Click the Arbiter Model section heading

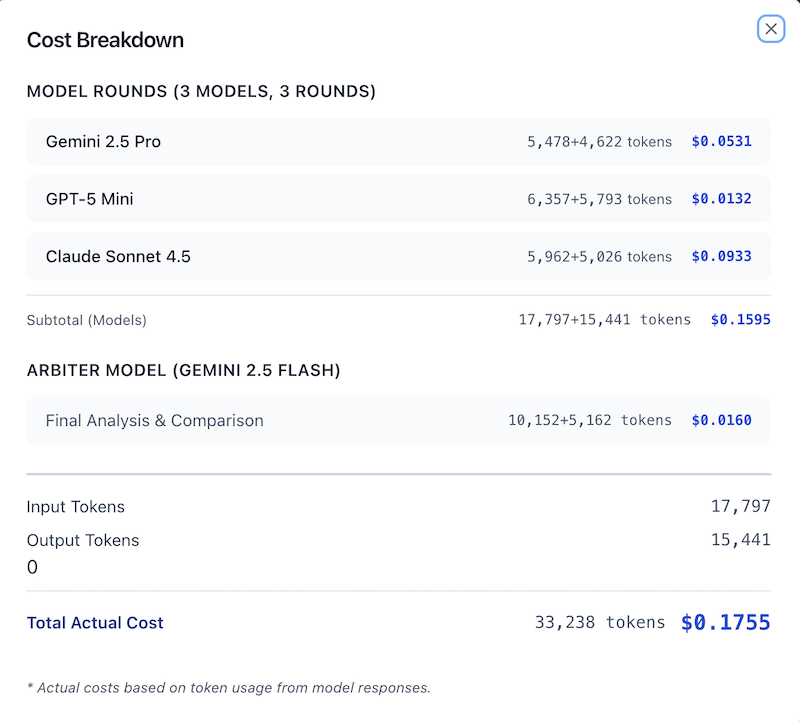pos(183,371)
